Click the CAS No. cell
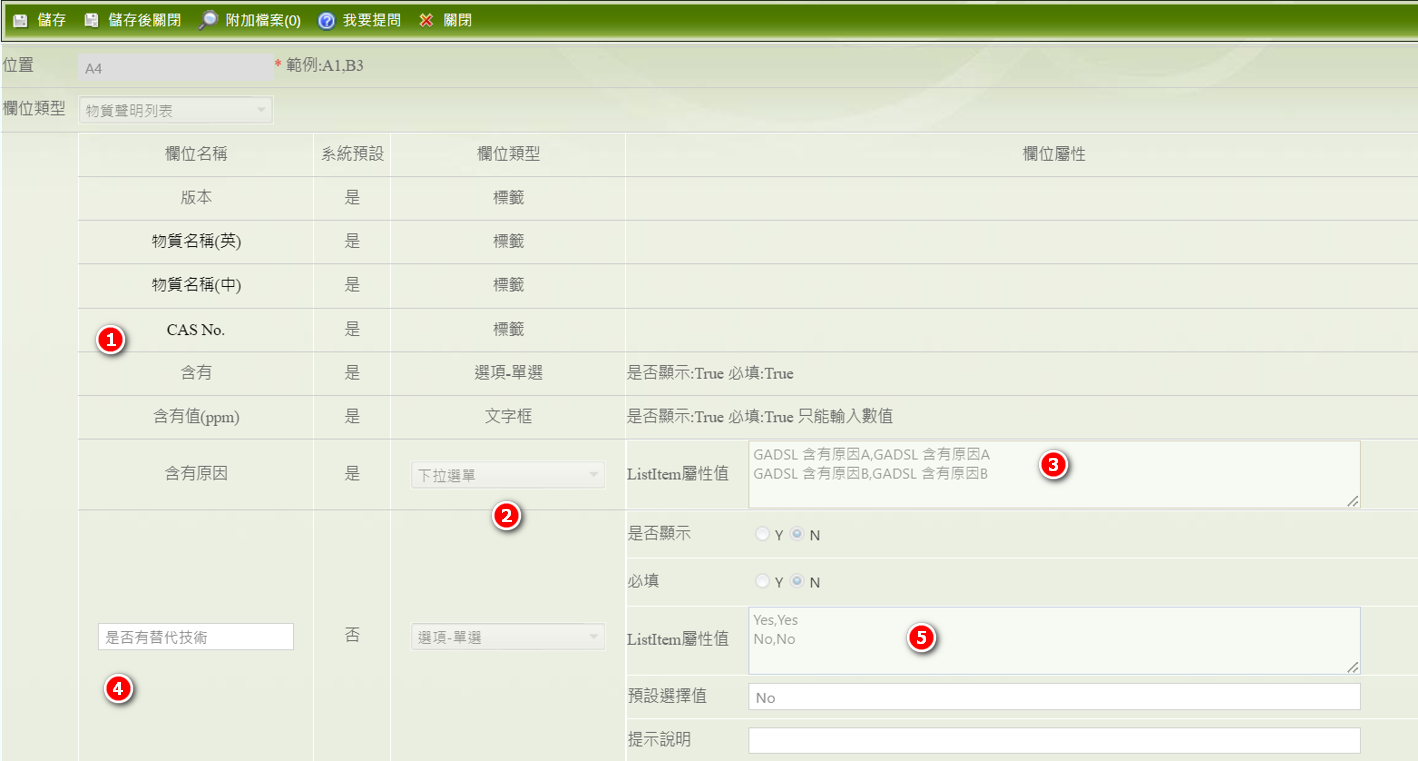The width and height of the screenshot is (1418, 761). [196, 330]
